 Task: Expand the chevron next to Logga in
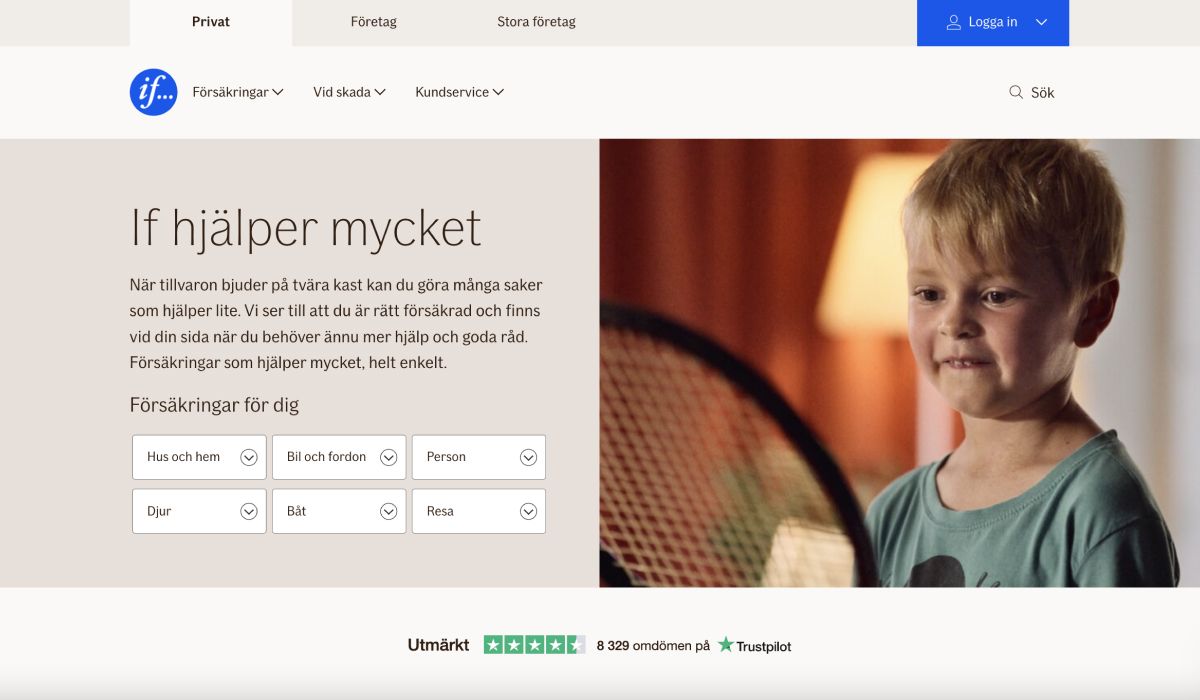tap(1041, 22)
